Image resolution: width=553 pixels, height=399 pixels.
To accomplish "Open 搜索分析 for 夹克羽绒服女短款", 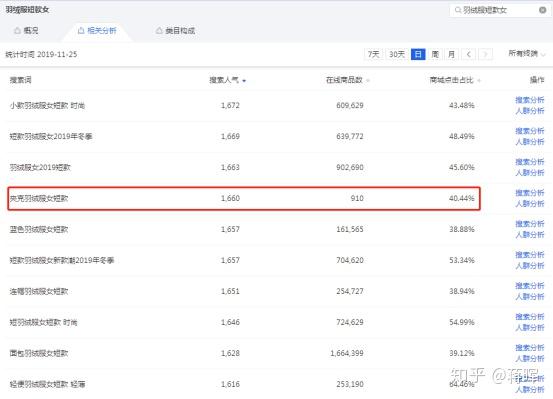I will coord(529,193).
